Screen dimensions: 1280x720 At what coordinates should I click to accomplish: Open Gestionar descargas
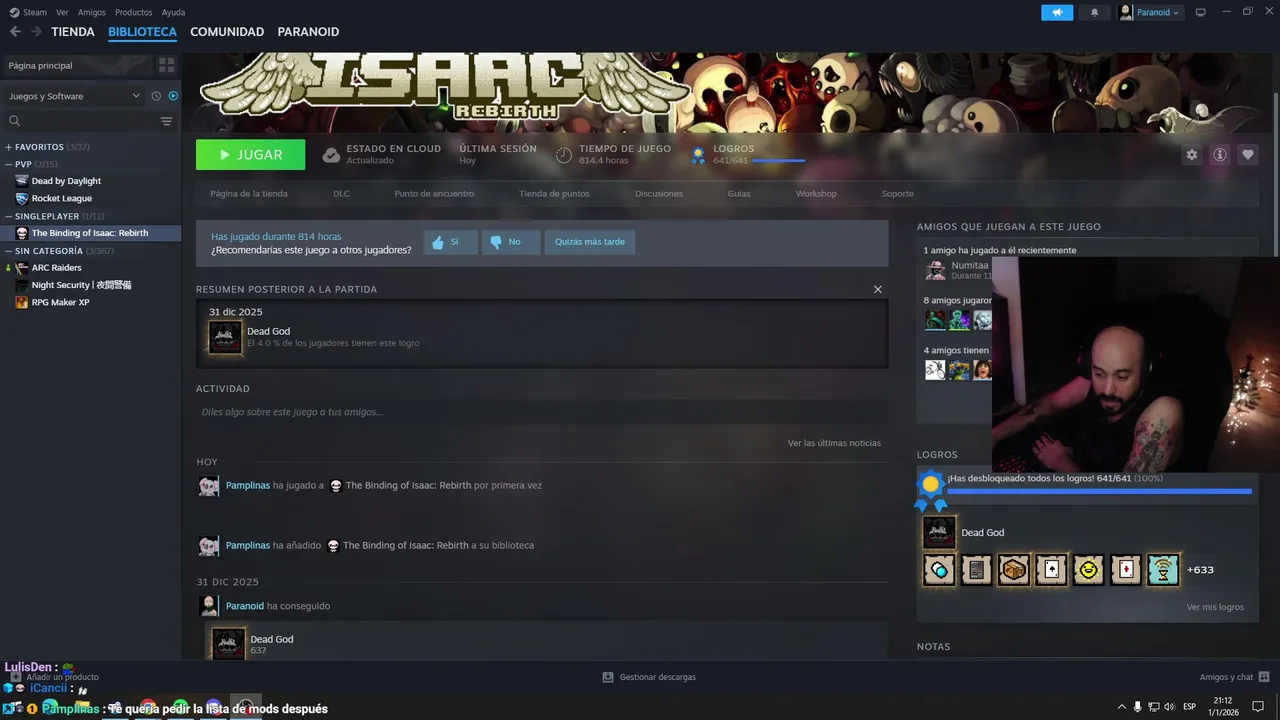(649, 677)
